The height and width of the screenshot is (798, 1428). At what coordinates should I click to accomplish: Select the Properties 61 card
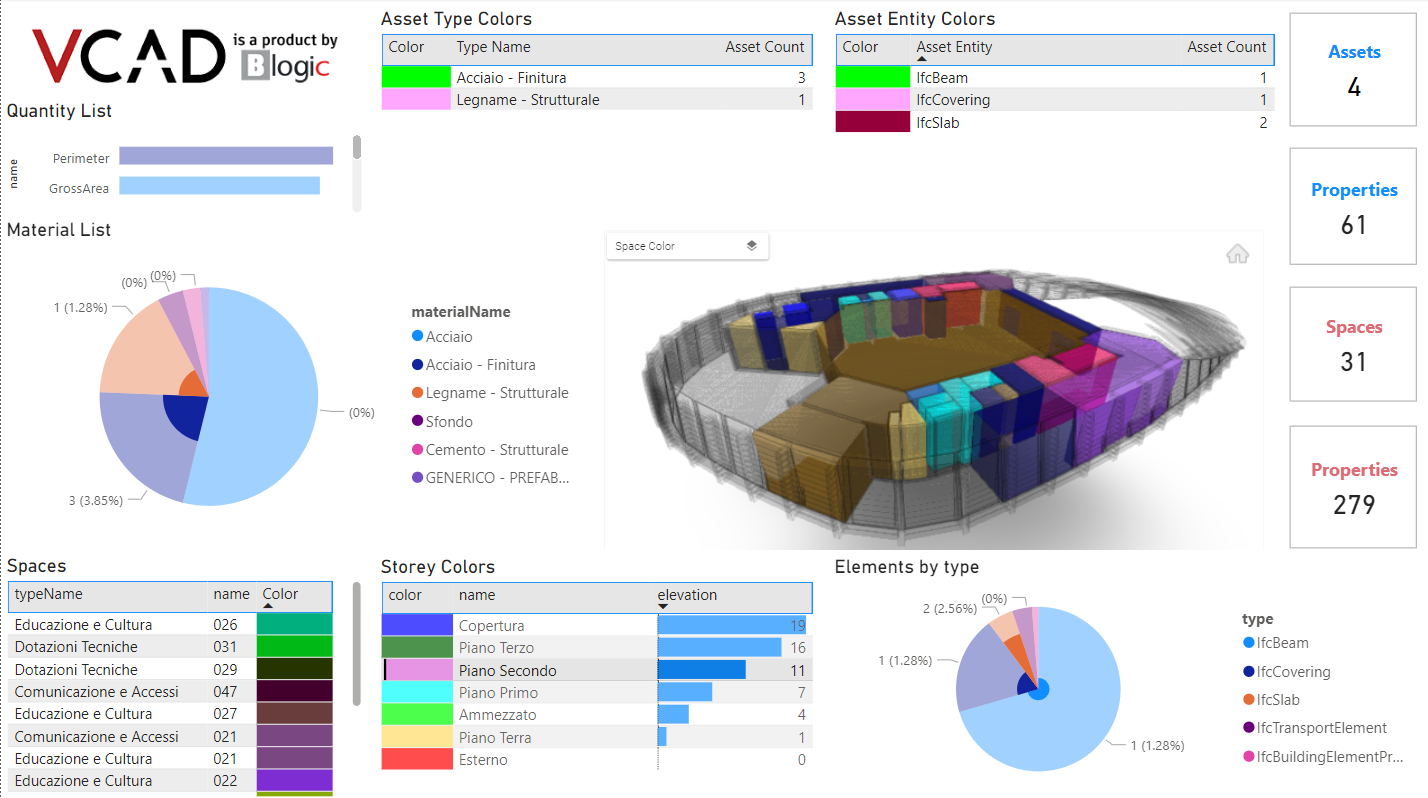point(1354,207)
